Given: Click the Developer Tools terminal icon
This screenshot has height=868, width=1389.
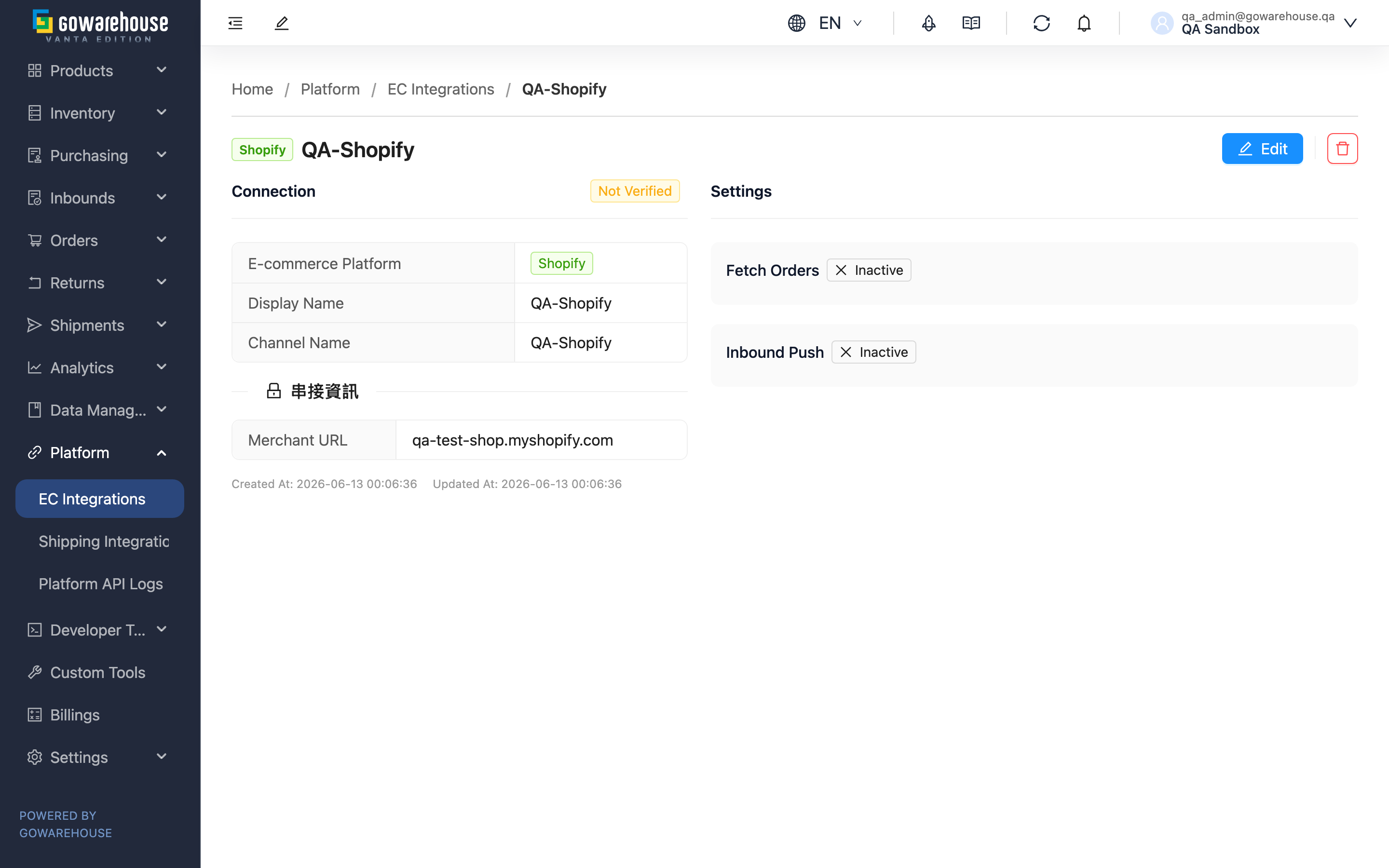Looking at the screenshot, I should click(x=34, y=630).
